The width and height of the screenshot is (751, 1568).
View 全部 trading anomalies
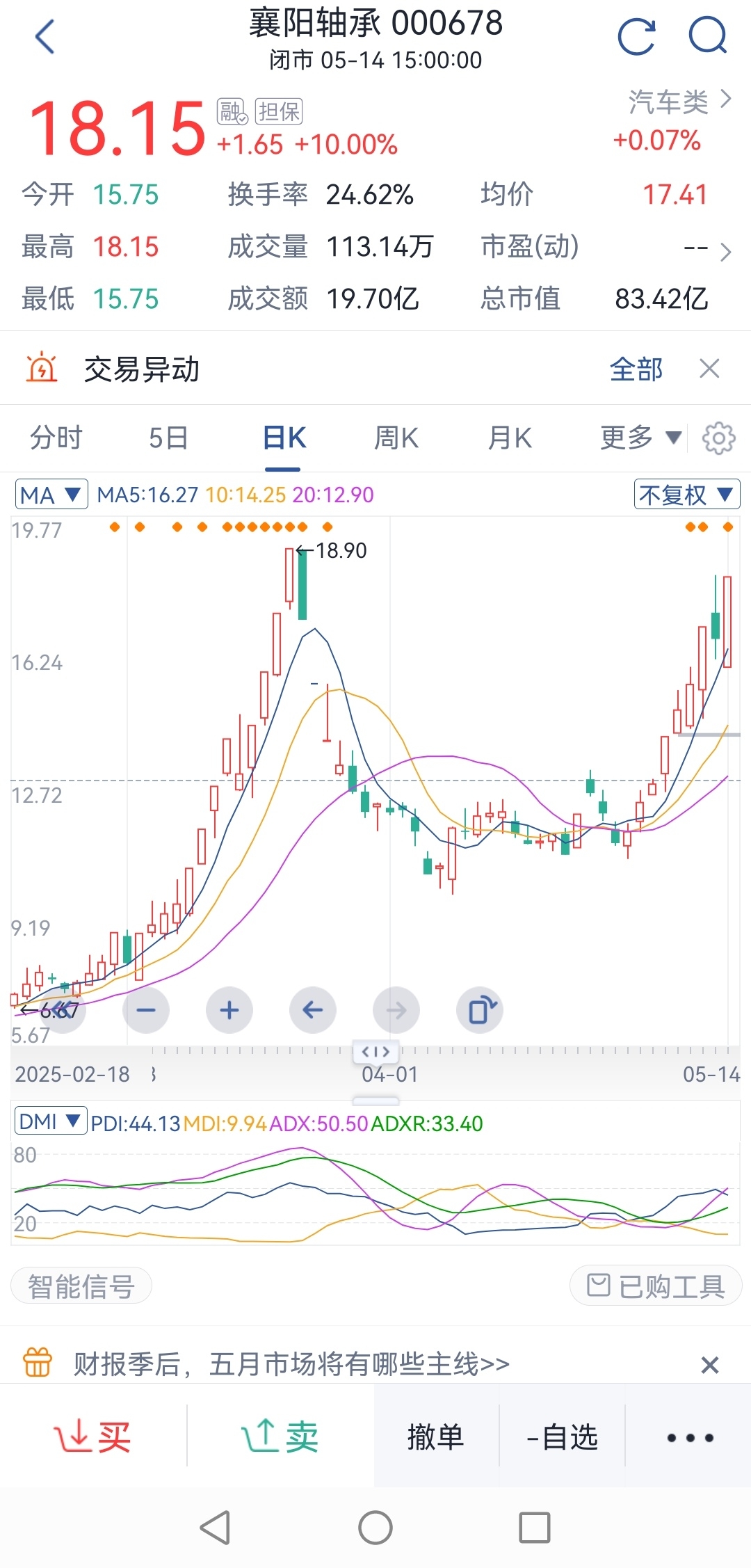(x=636, y=369)
